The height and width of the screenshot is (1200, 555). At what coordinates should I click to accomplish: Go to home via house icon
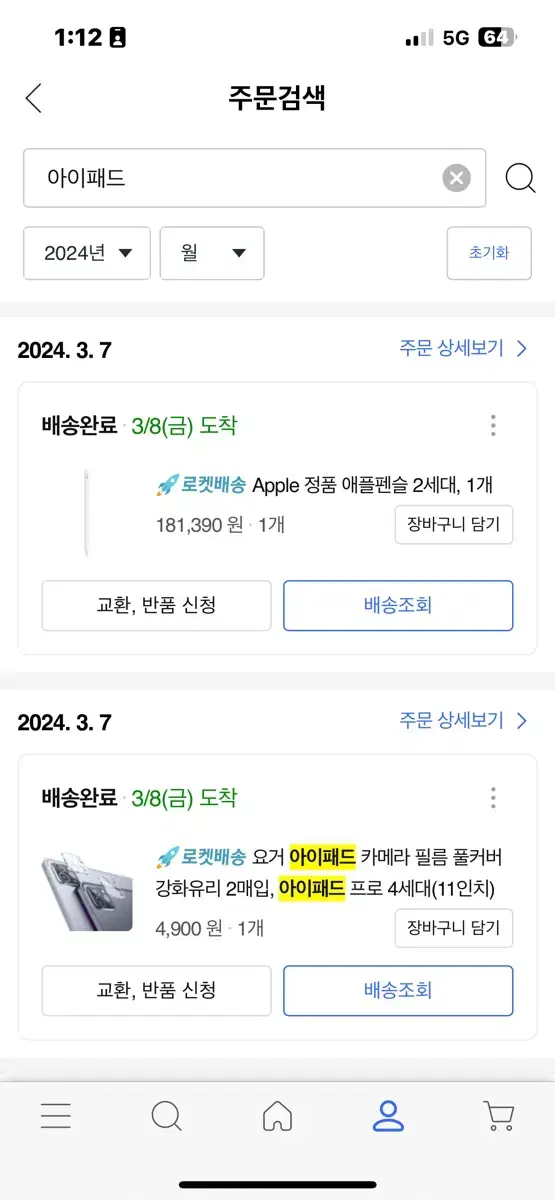pyautogui.click(x=277, y=1115)
